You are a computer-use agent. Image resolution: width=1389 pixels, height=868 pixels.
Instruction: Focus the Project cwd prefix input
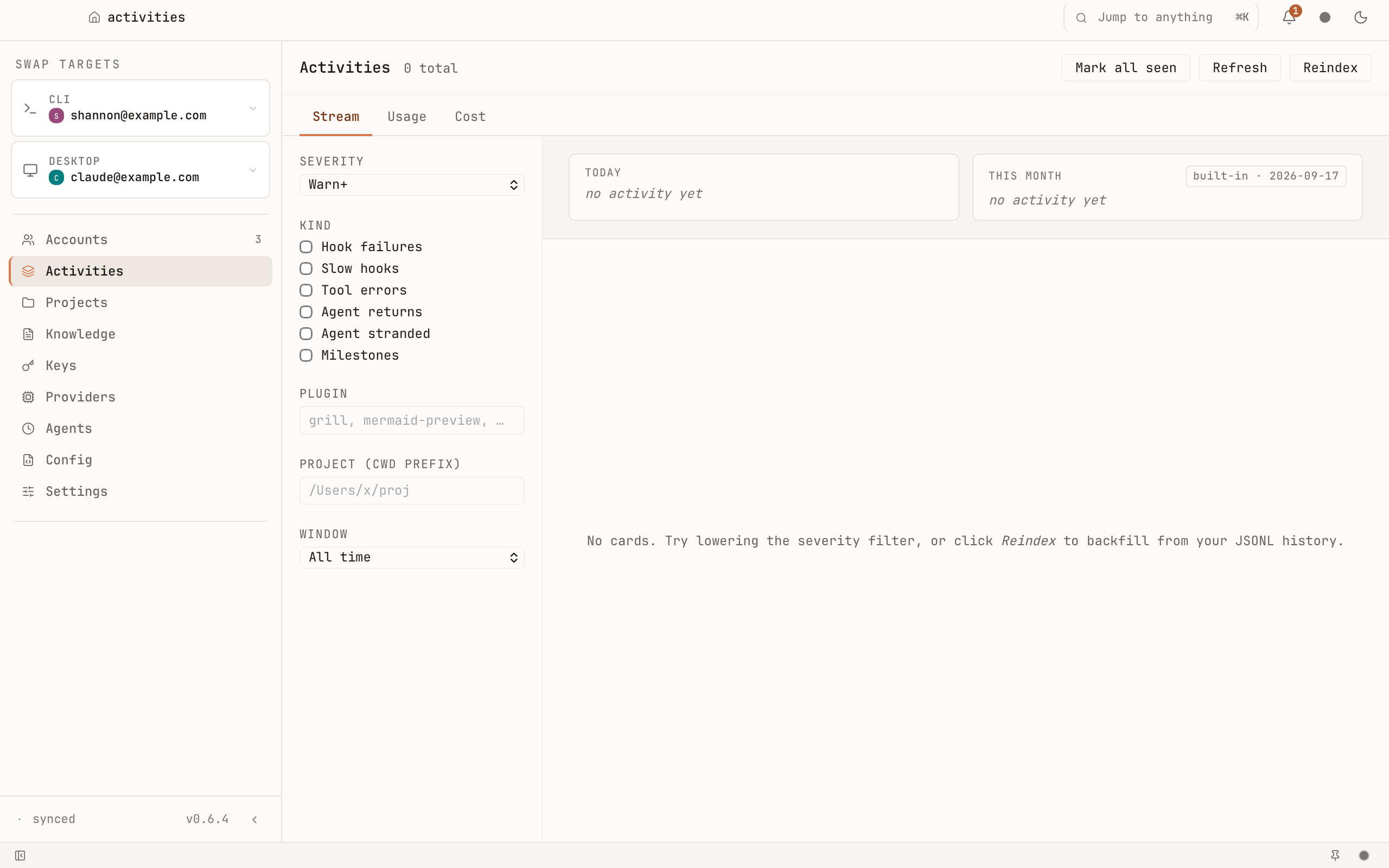pyautogui.click(x=411, y=491)
